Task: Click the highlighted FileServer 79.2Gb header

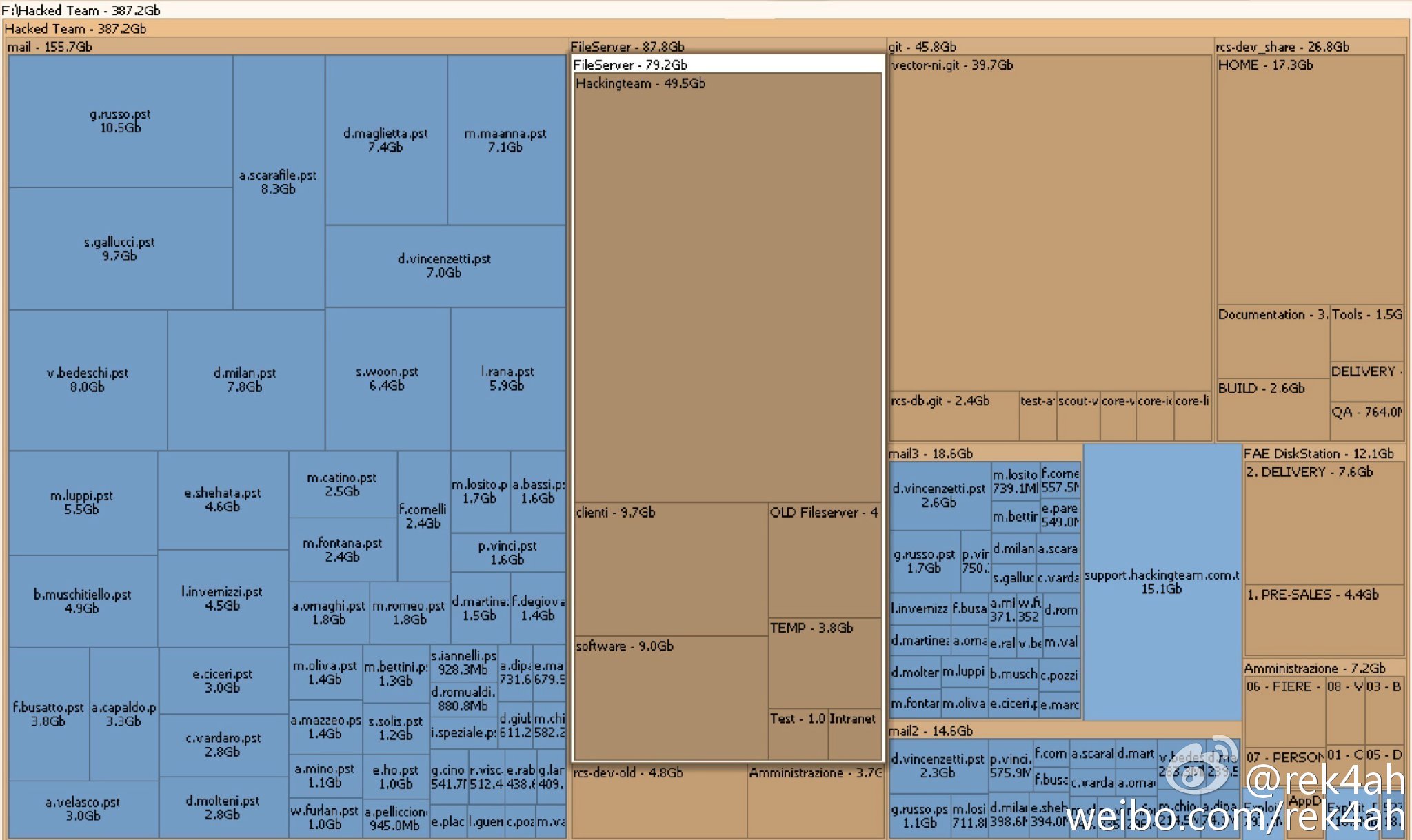Action: pyautogui.click(x=728, y=65)
